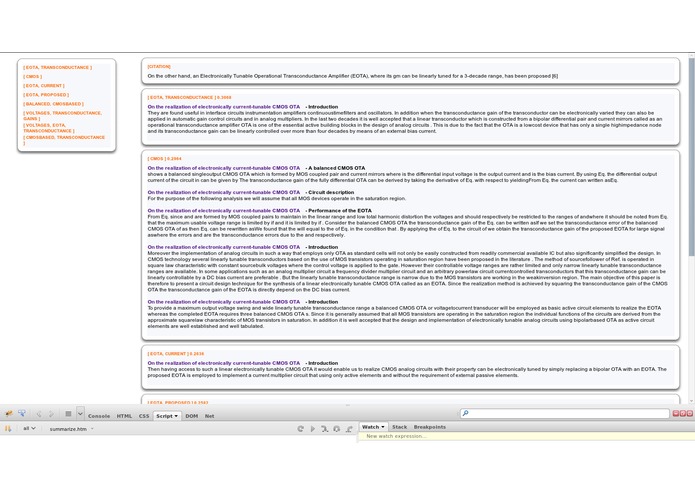Open the panel selector dropdown arrow
Image resolution: width=695 pixels, height=494 pixels.
point(80,414)
